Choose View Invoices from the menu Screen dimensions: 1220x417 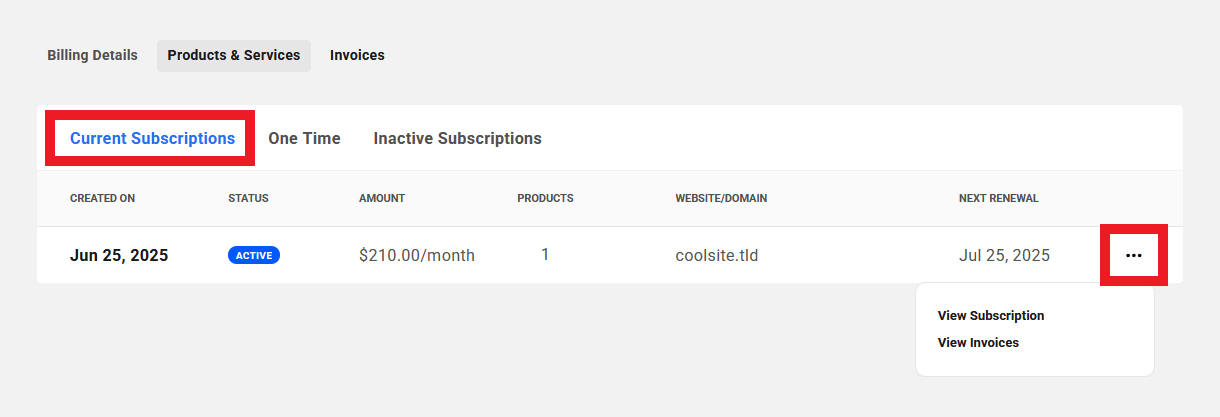point(978,343)
